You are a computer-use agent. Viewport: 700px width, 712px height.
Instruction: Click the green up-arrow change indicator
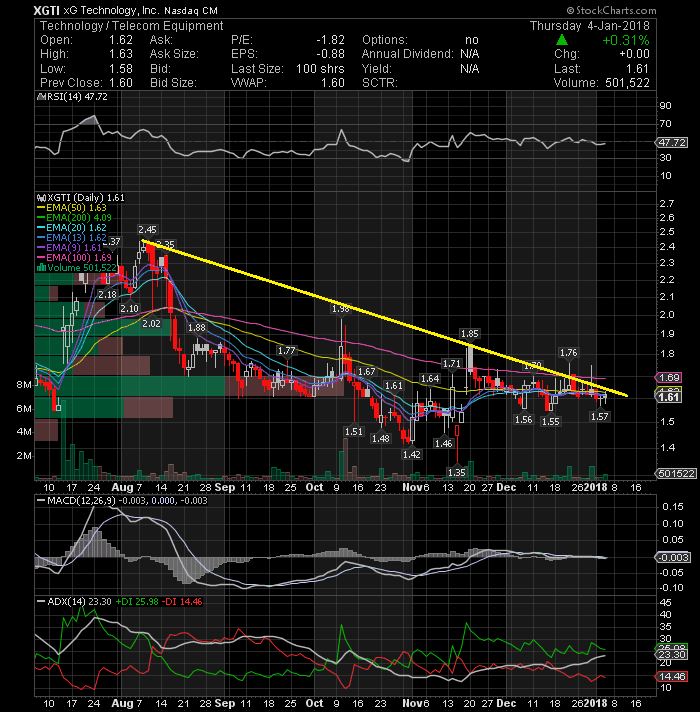tap(562, 40)
